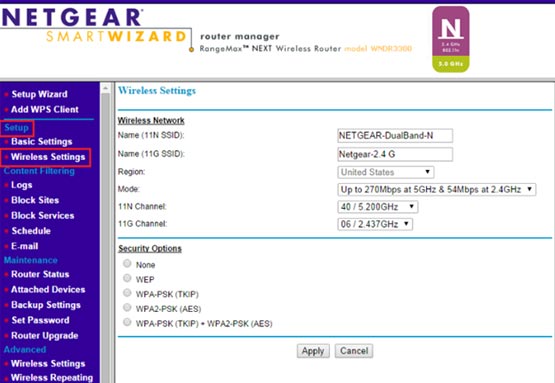
Task: Open the Schedule page
Action: click(31, 231)
